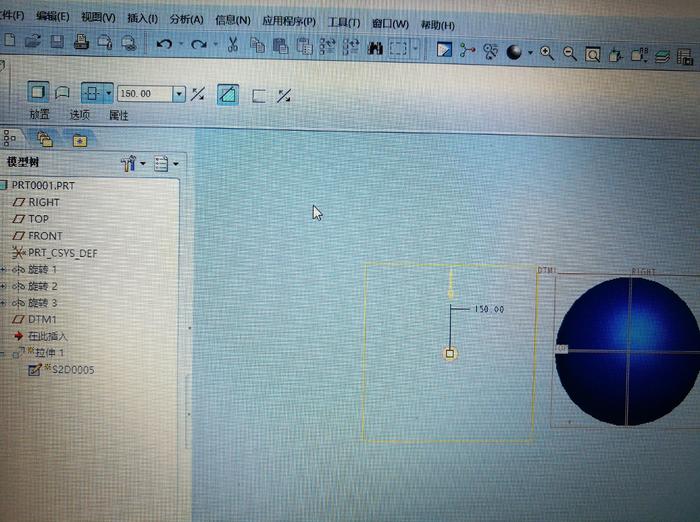Click the Reorient view icon

tap(616, 56)
